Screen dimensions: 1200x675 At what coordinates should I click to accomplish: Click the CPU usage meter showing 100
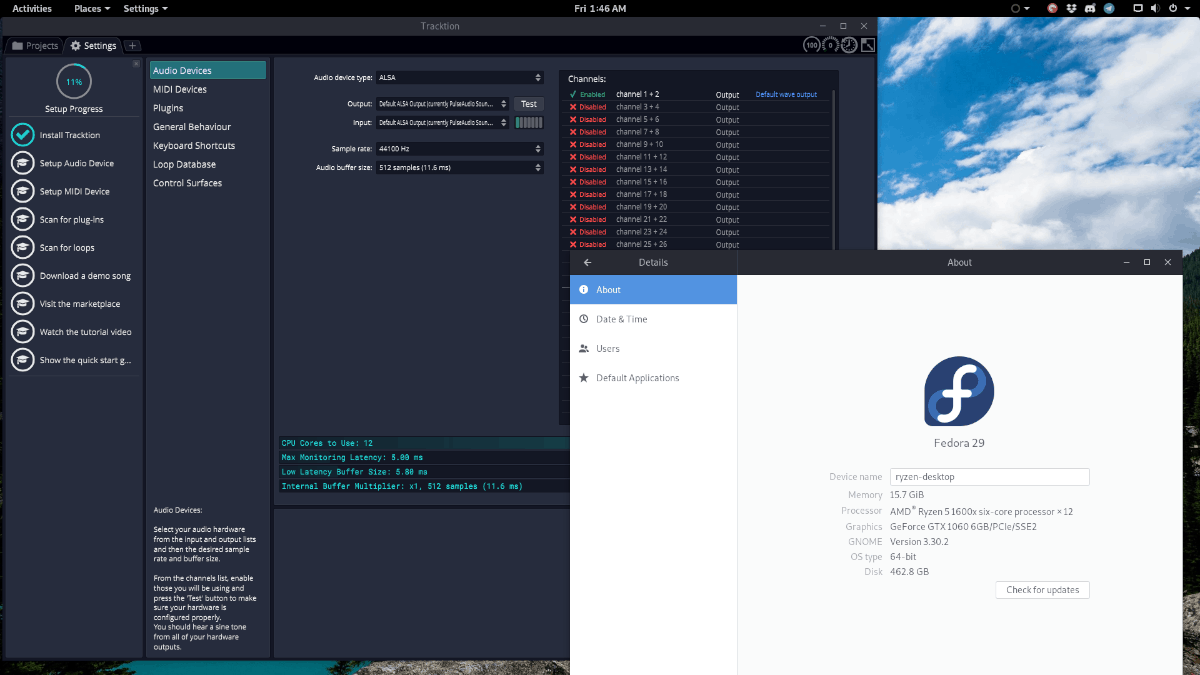pyautogui.click(x=812, y=45)
